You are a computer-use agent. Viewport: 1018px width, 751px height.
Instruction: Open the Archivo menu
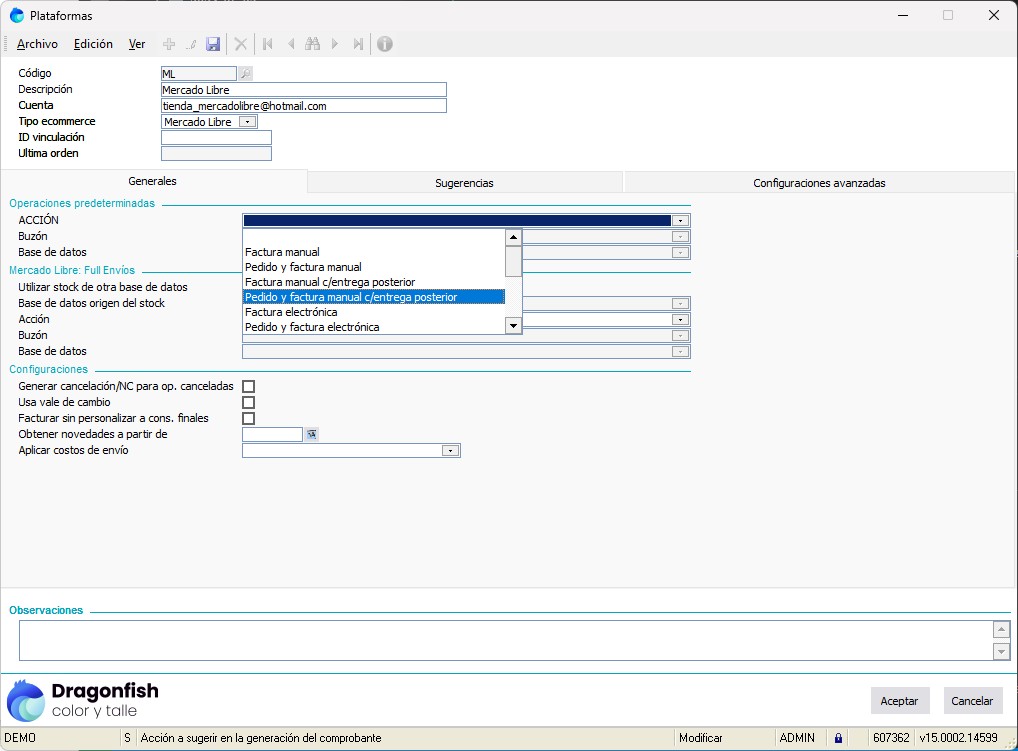coord(37,44)
